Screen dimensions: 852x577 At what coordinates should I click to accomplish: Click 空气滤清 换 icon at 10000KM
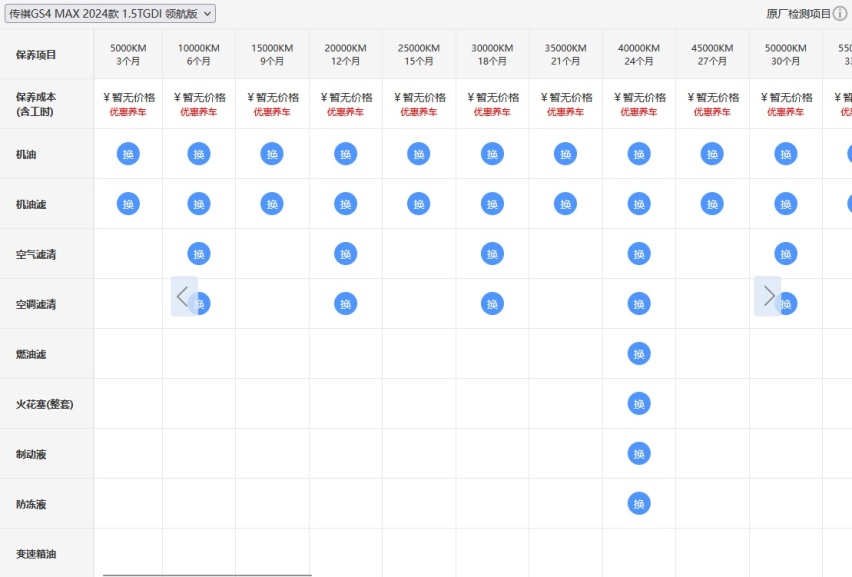point(199,254)
